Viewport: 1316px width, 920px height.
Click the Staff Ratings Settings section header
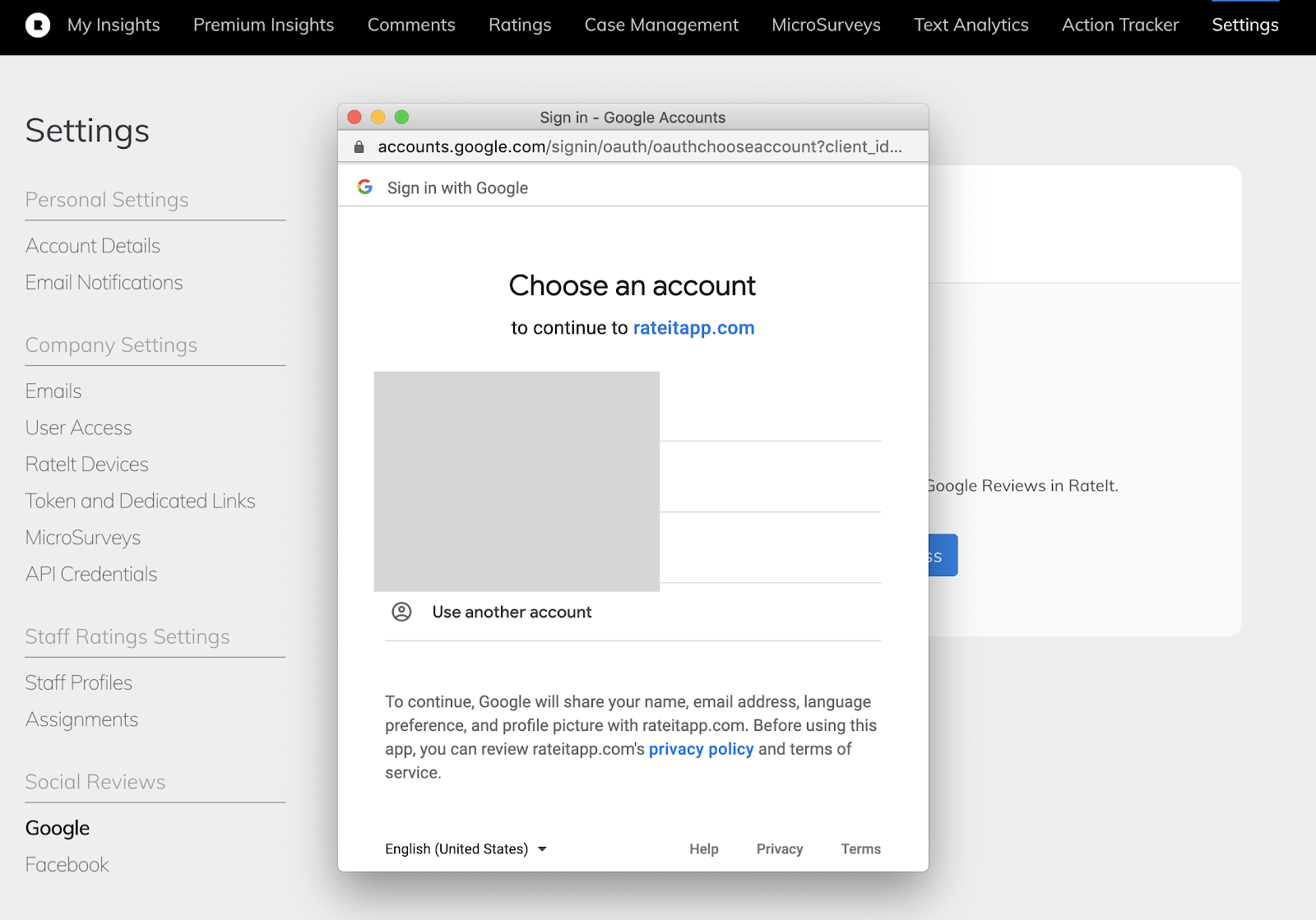127,637
